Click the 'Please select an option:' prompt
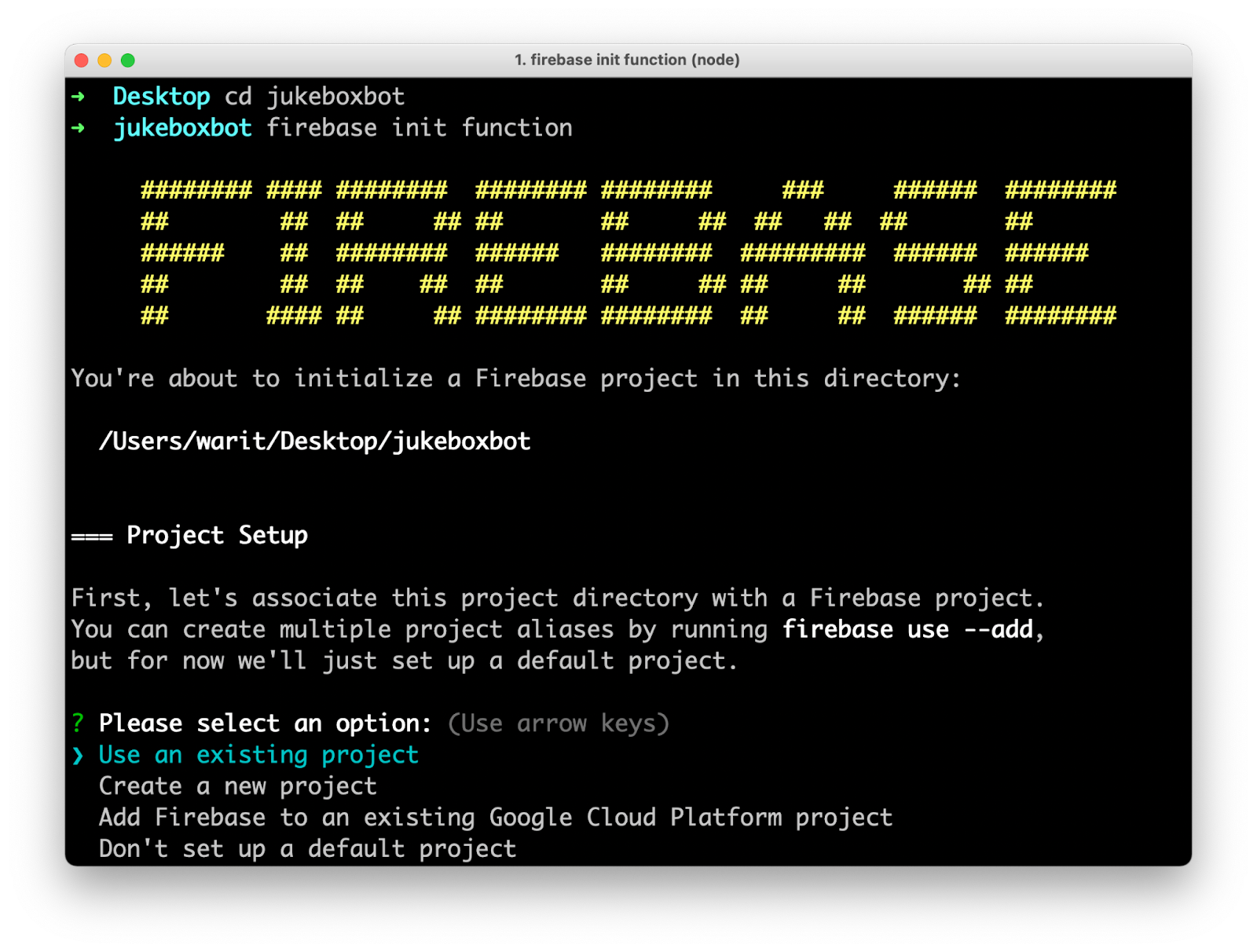This screenshot has height=952, width=1257. (265, 723)
